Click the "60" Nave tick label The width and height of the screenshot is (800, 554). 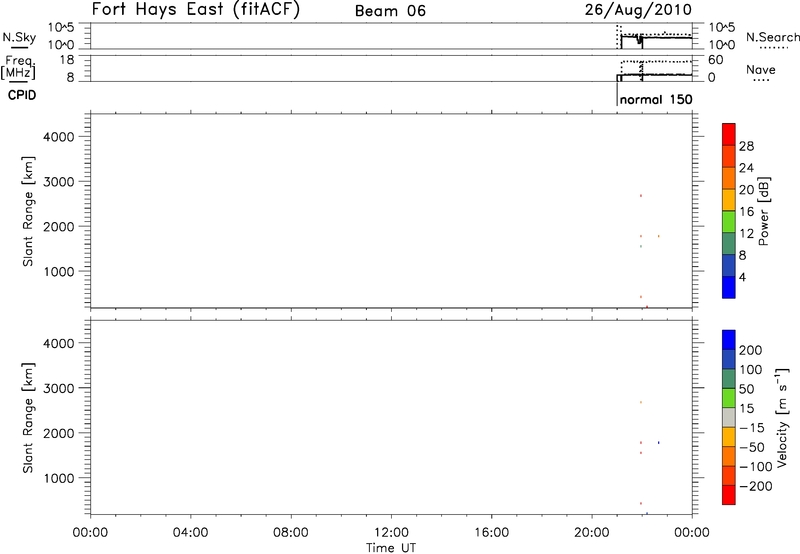(x=715, y=60)
